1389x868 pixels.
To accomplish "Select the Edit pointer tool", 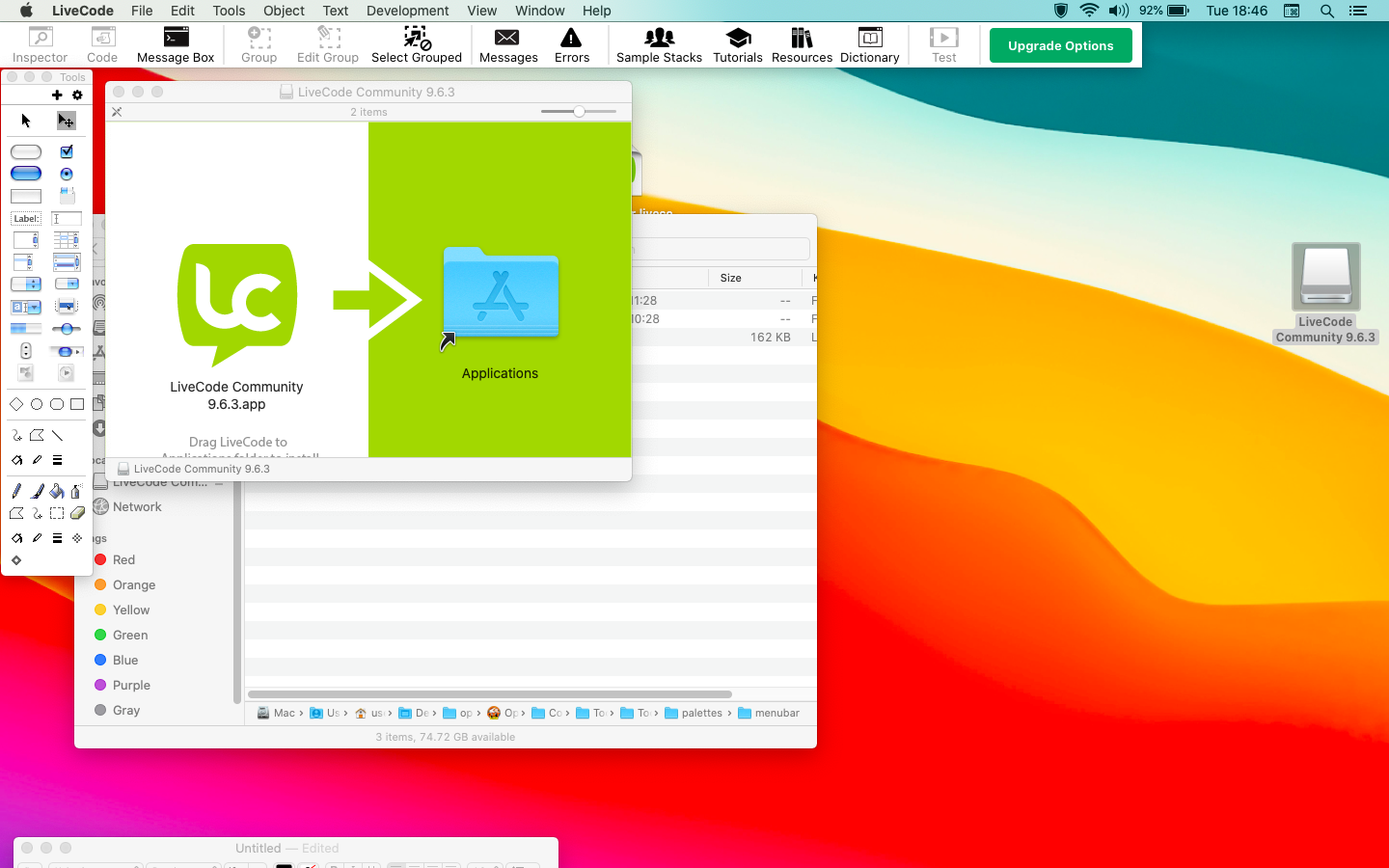I will click(66, 121).
